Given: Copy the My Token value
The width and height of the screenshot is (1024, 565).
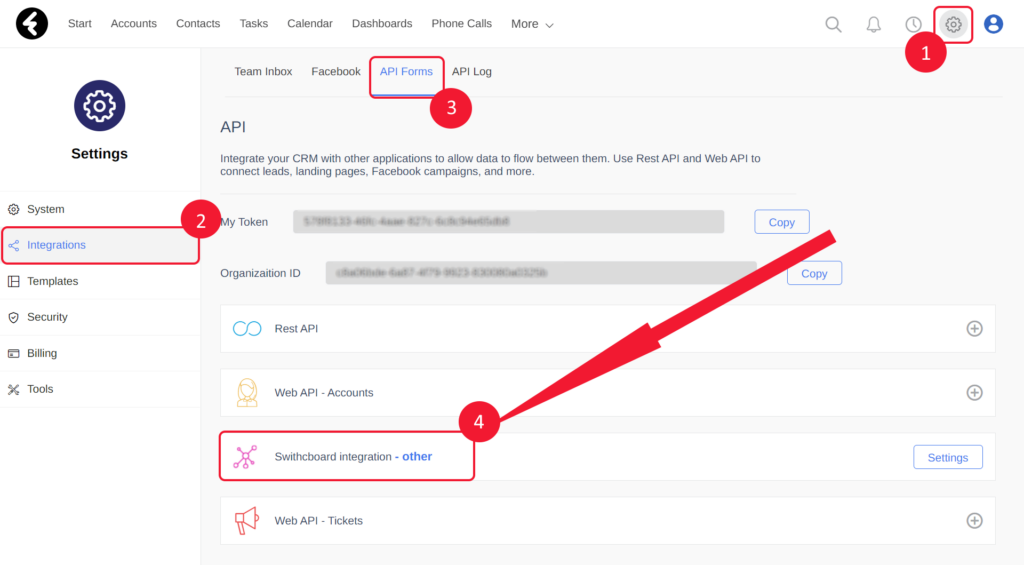Looking at the screenshot, I should [x=781, y=222].
